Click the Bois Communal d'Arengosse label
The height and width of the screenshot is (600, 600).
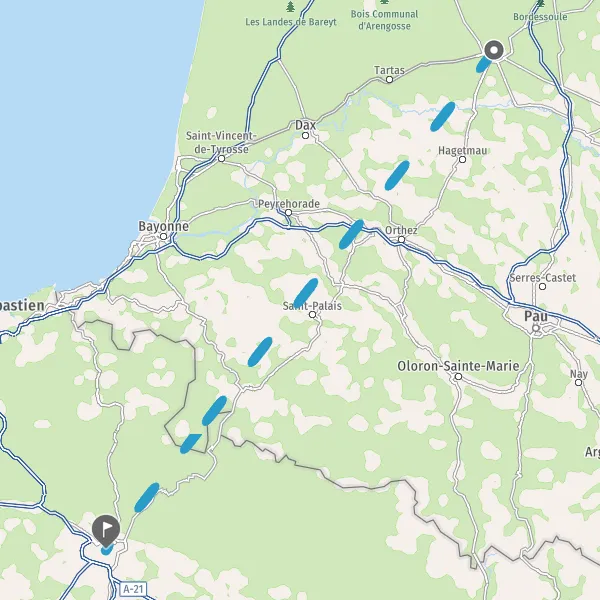[384, 20]
